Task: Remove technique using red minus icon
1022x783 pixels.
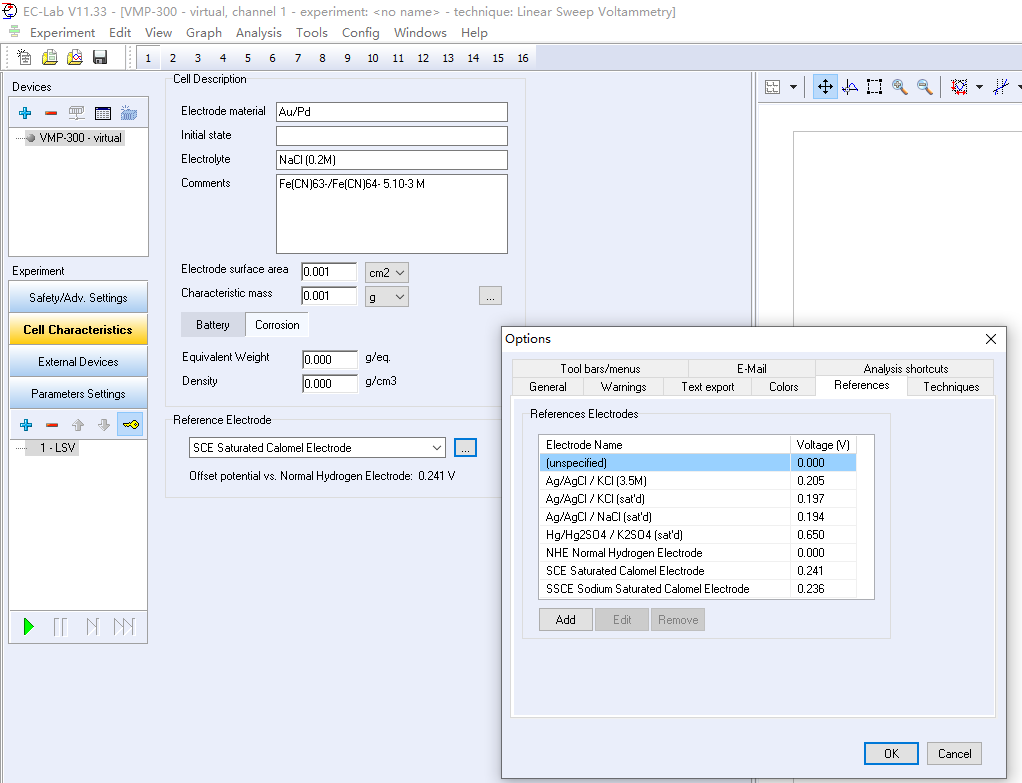Action: [52, 425]
